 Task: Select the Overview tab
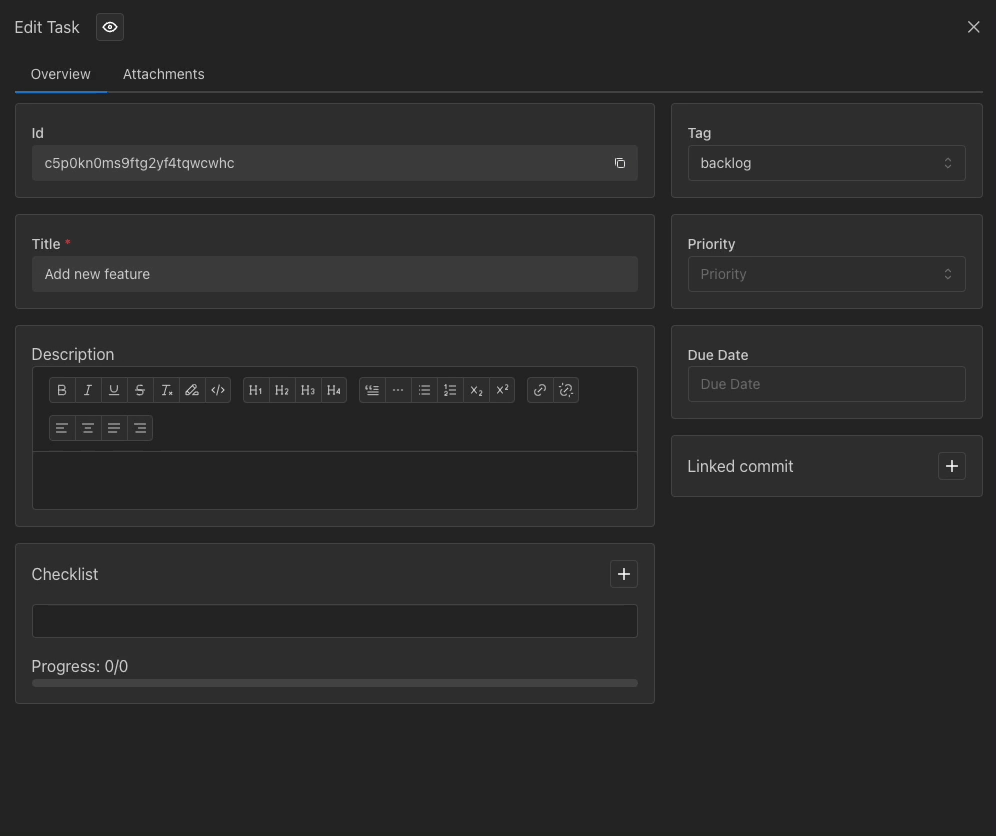pos(60,74)
